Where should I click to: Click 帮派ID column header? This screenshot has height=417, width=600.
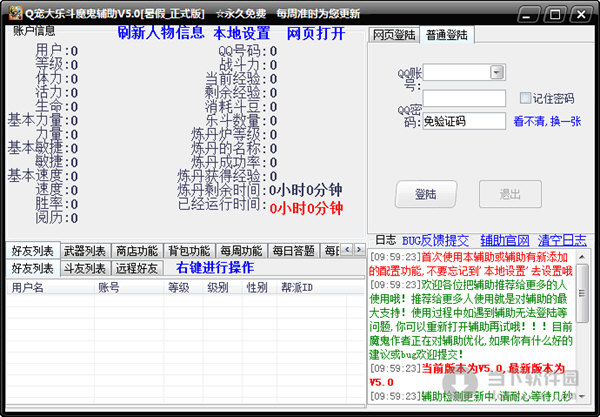point(311,287)
